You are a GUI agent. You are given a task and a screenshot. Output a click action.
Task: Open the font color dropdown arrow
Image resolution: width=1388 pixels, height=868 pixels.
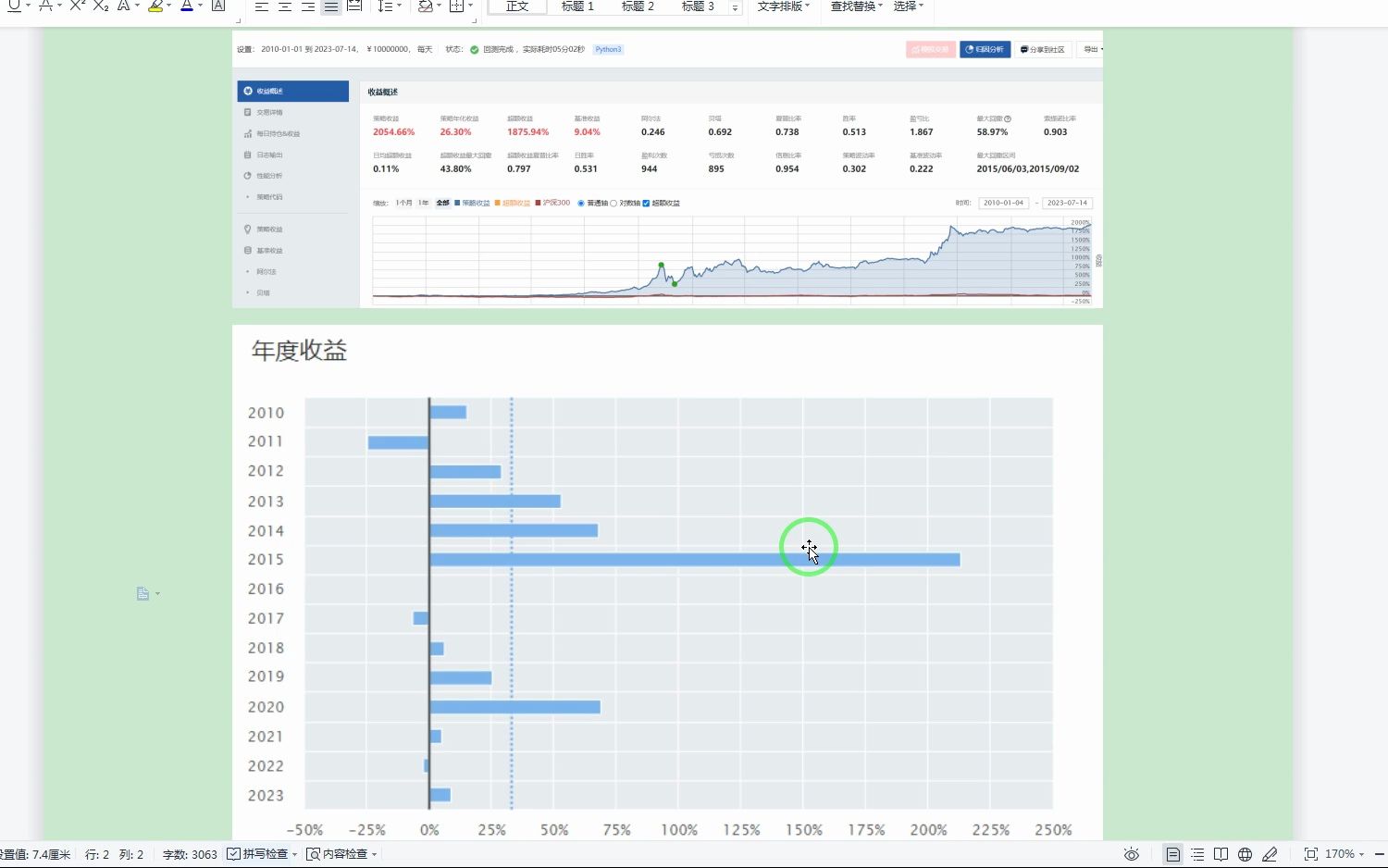click(x=200, y=6)
